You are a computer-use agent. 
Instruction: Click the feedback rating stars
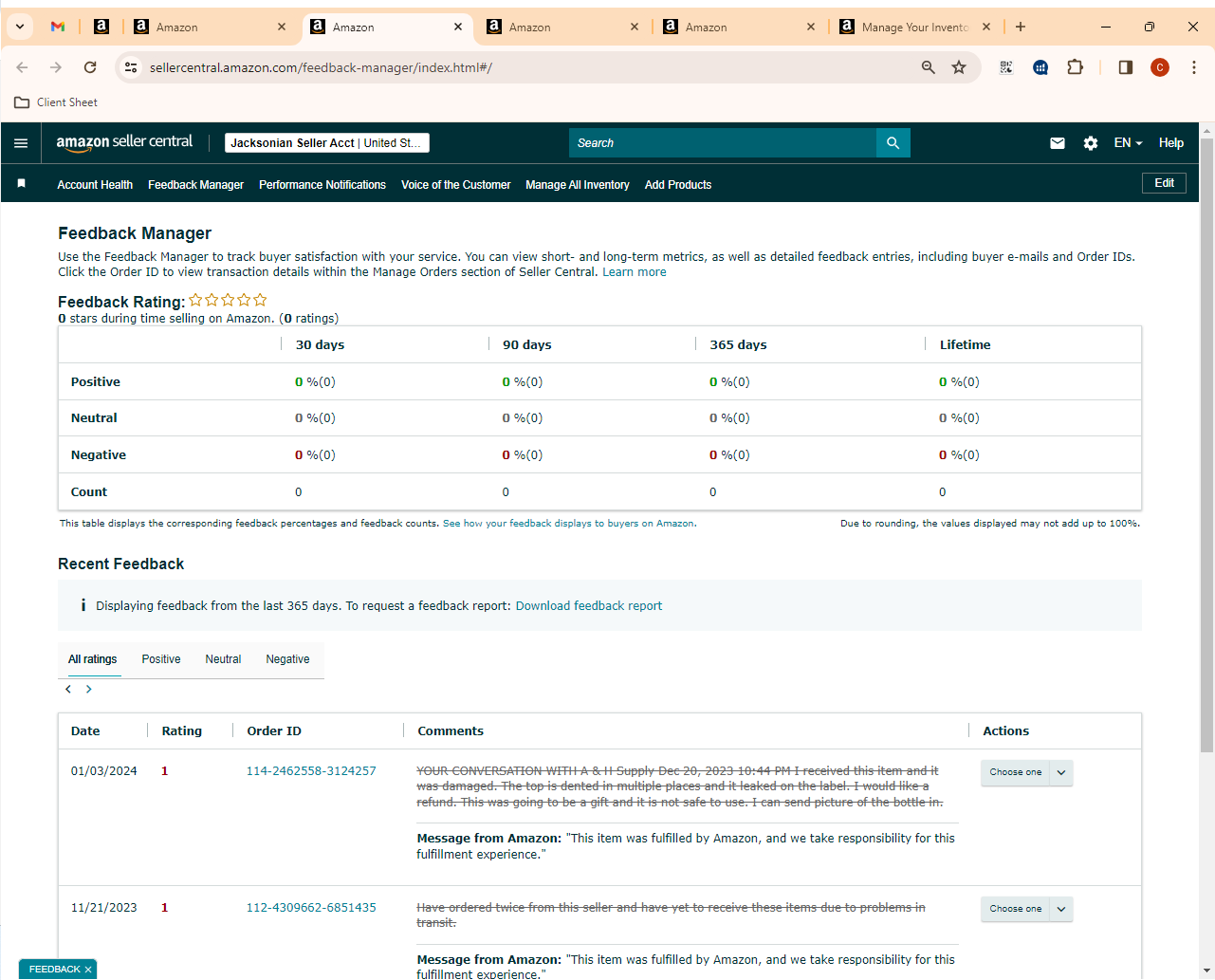tap(228, 301)
